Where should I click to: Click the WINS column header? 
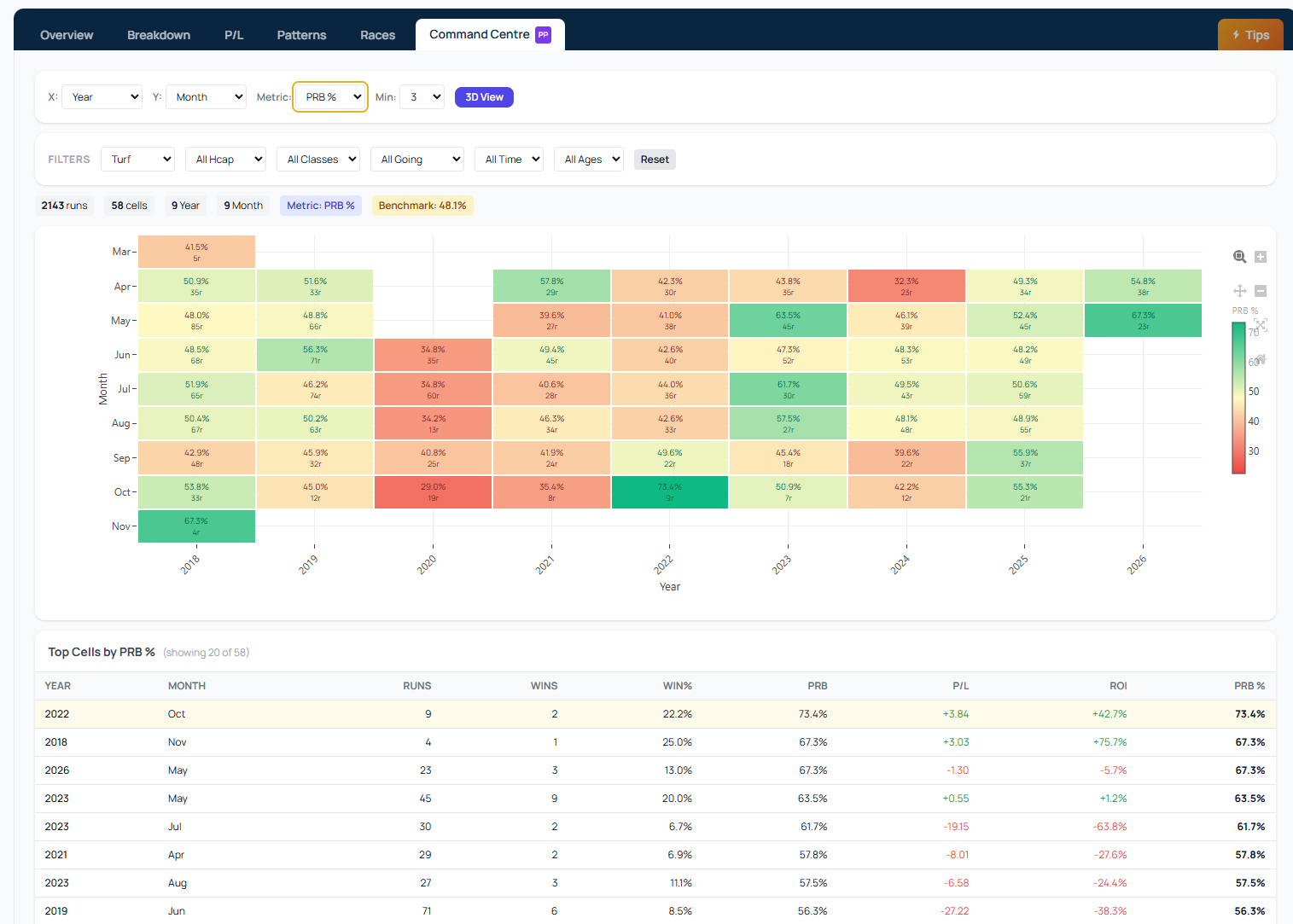(x=544, y=686)
